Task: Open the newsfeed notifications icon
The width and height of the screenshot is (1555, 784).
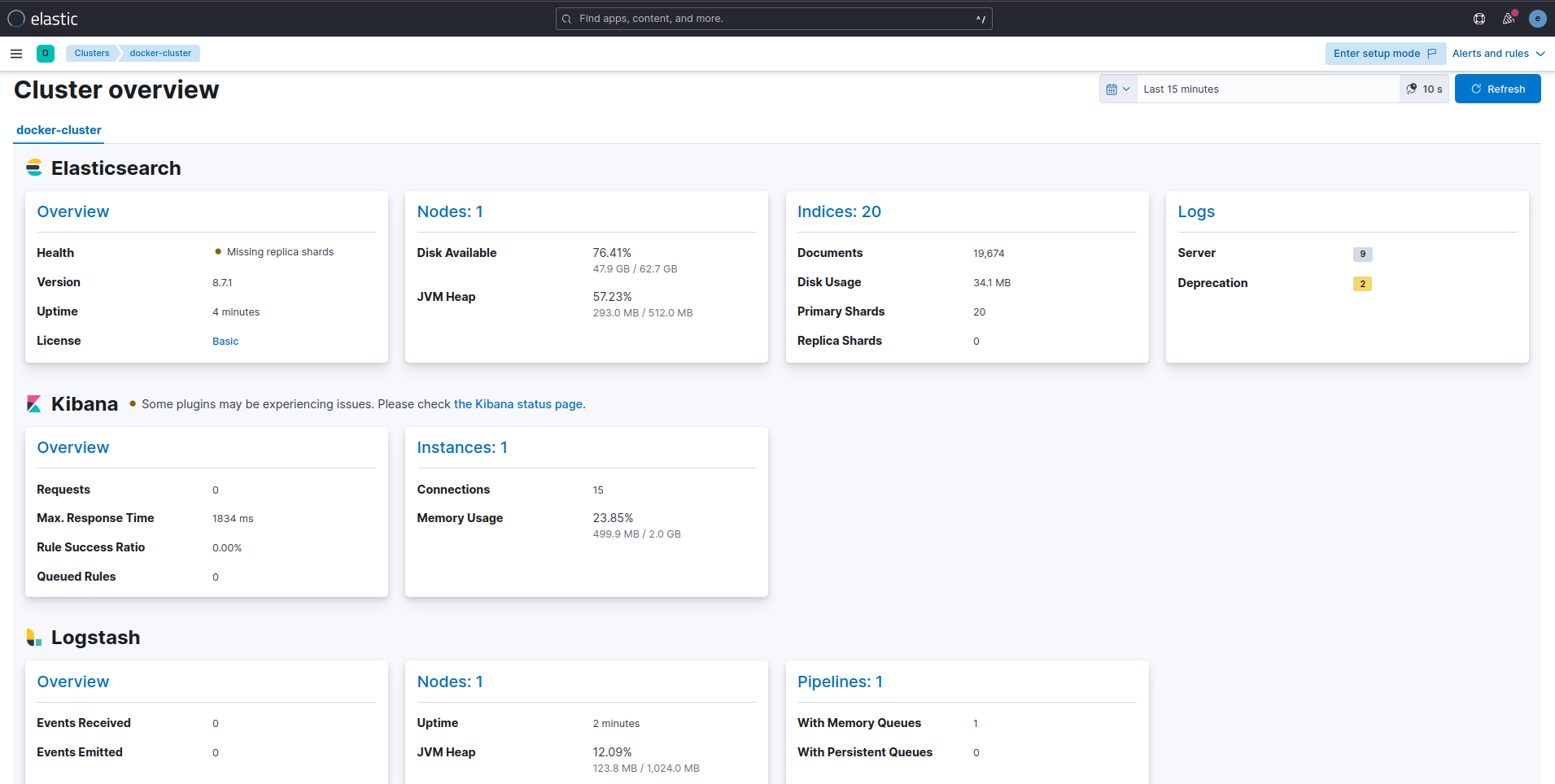Action: click(x=1508, y=19)
